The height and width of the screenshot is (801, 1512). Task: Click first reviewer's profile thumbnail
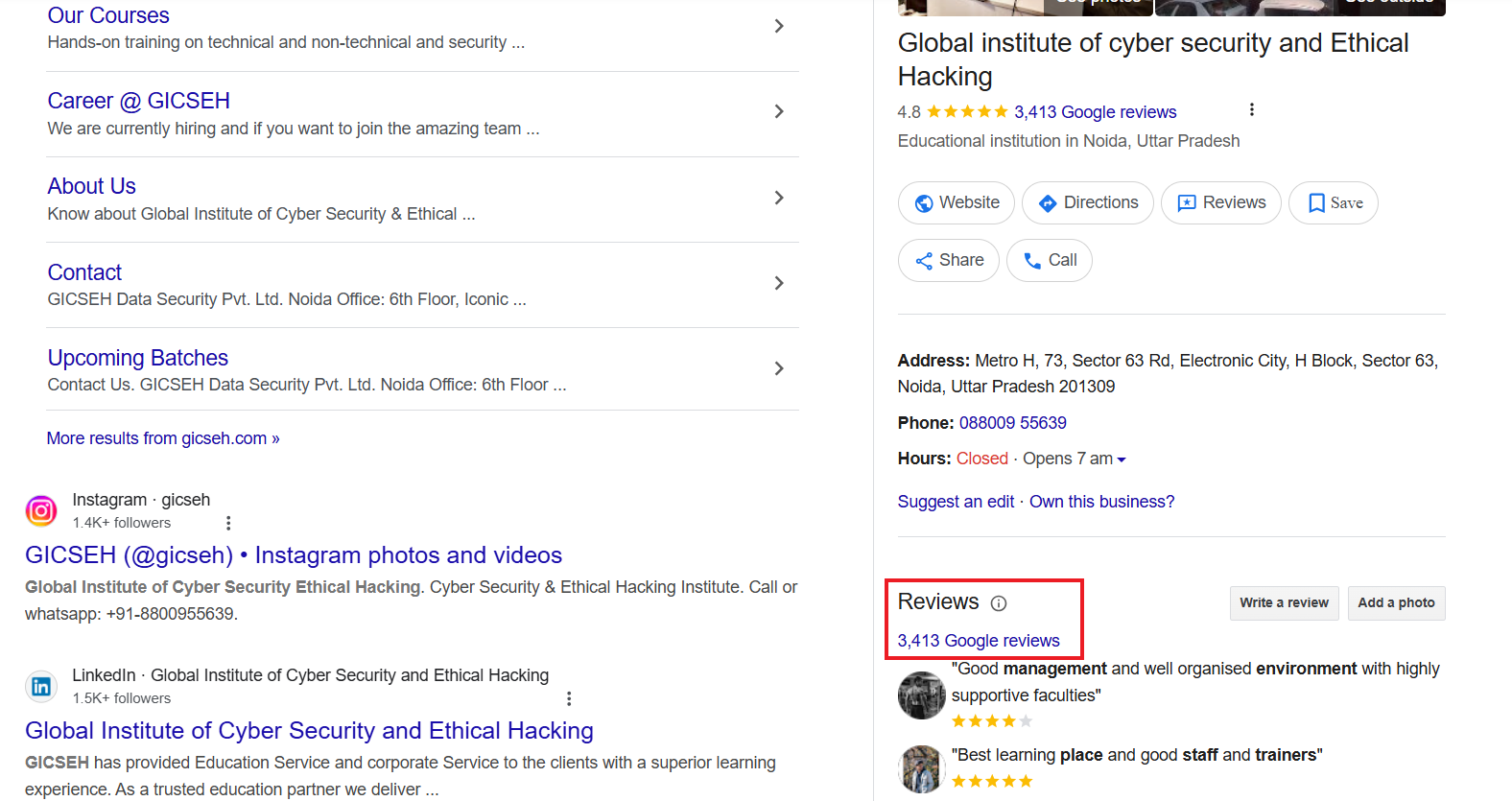click(921, 695)
